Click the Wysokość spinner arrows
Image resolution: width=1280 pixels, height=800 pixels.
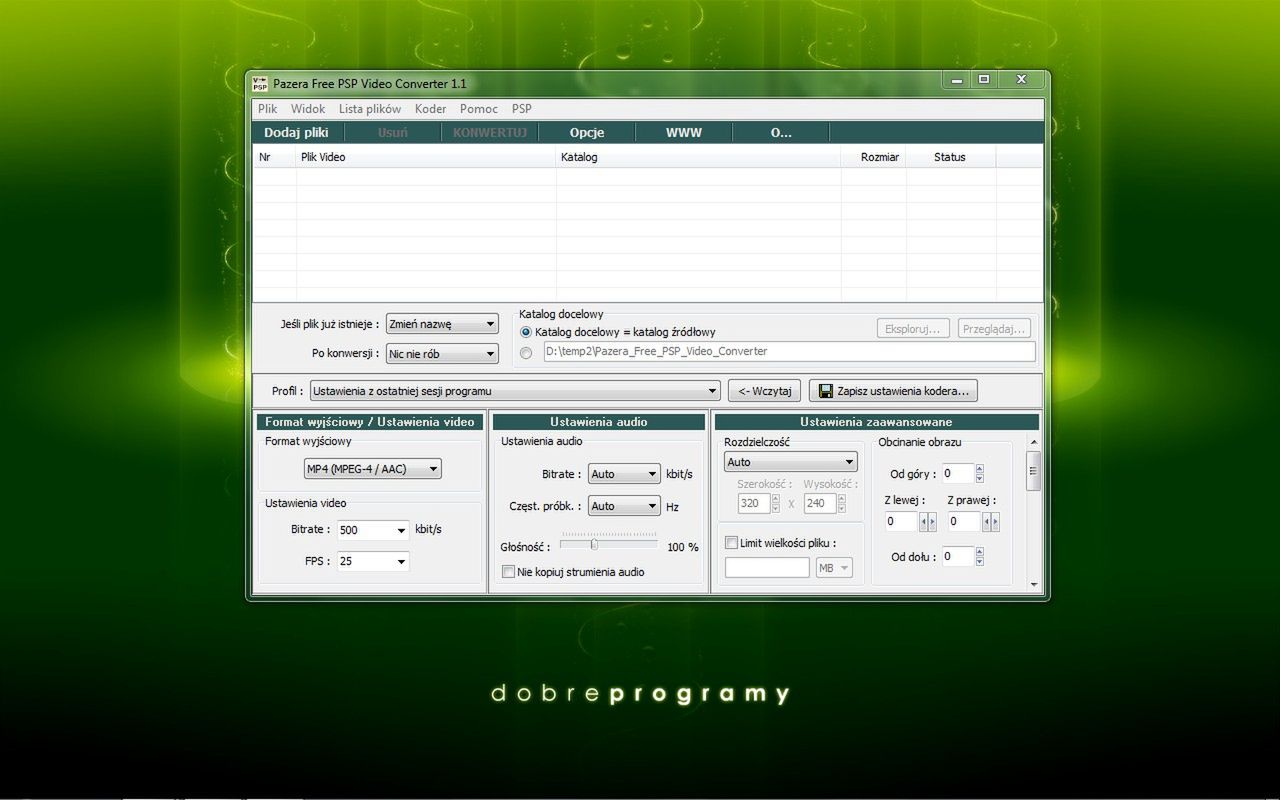coord(842,504)
